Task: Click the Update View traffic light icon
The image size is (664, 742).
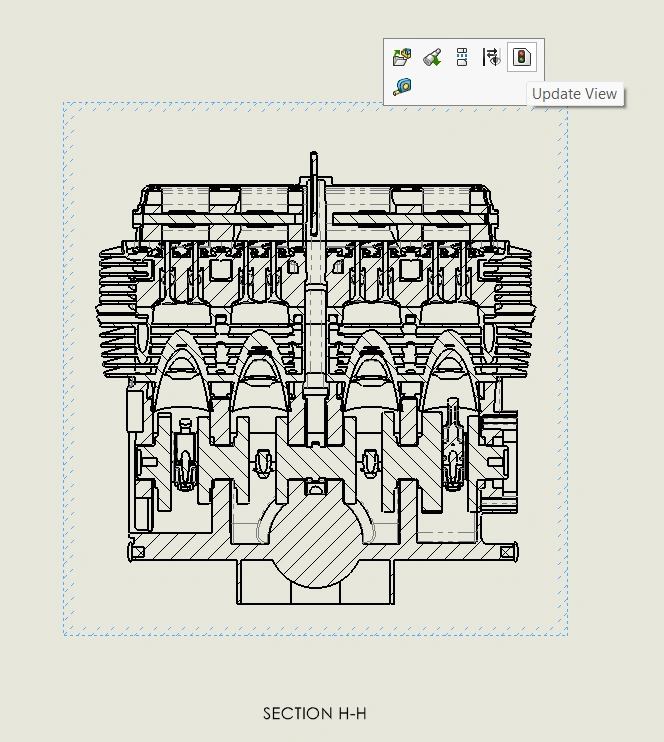Action: [520, 57]
